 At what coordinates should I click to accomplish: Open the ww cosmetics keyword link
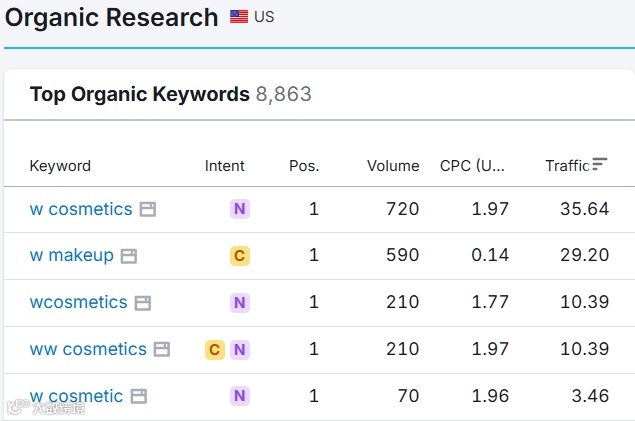[x=88, y=349]
